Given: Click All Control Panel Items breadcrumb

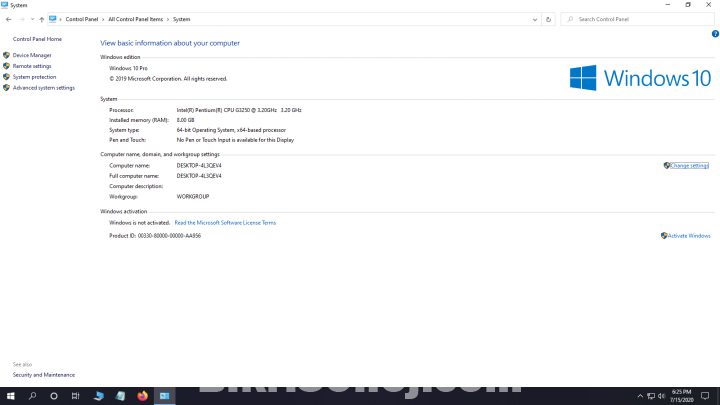Looking at the screenshot, I should (135, 19).
